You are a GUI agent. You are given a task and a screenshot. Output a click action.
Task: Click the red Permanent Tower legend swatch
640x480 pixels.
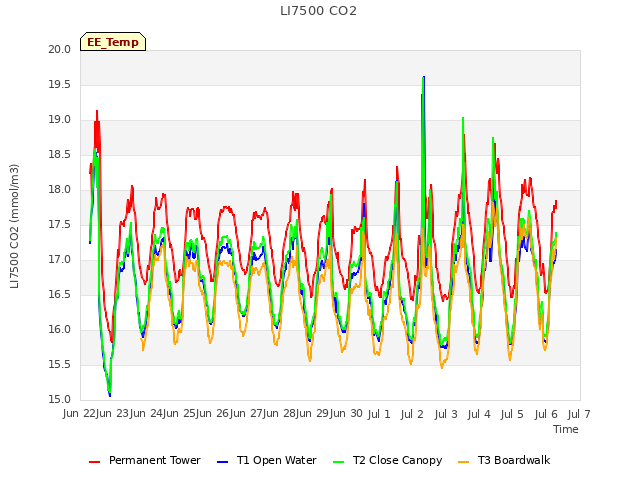coord(94,462)
